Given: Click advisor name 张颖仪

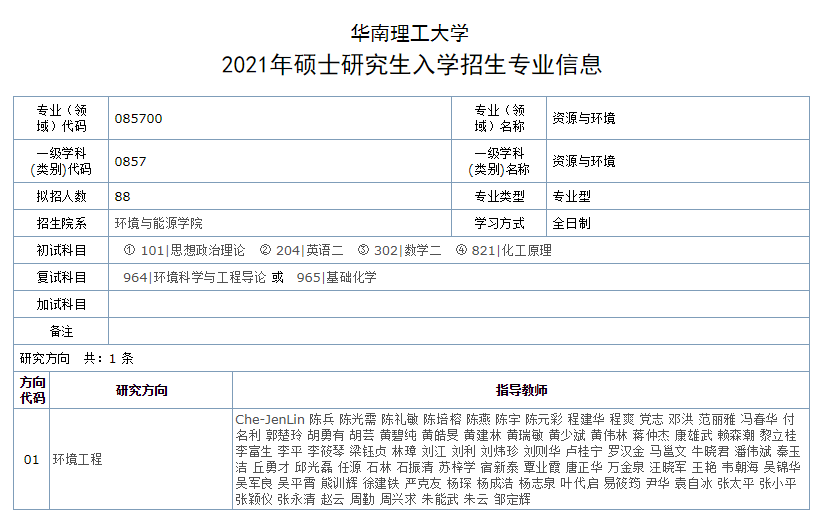Looking at the screenshot, I should [x=254, y=499].
